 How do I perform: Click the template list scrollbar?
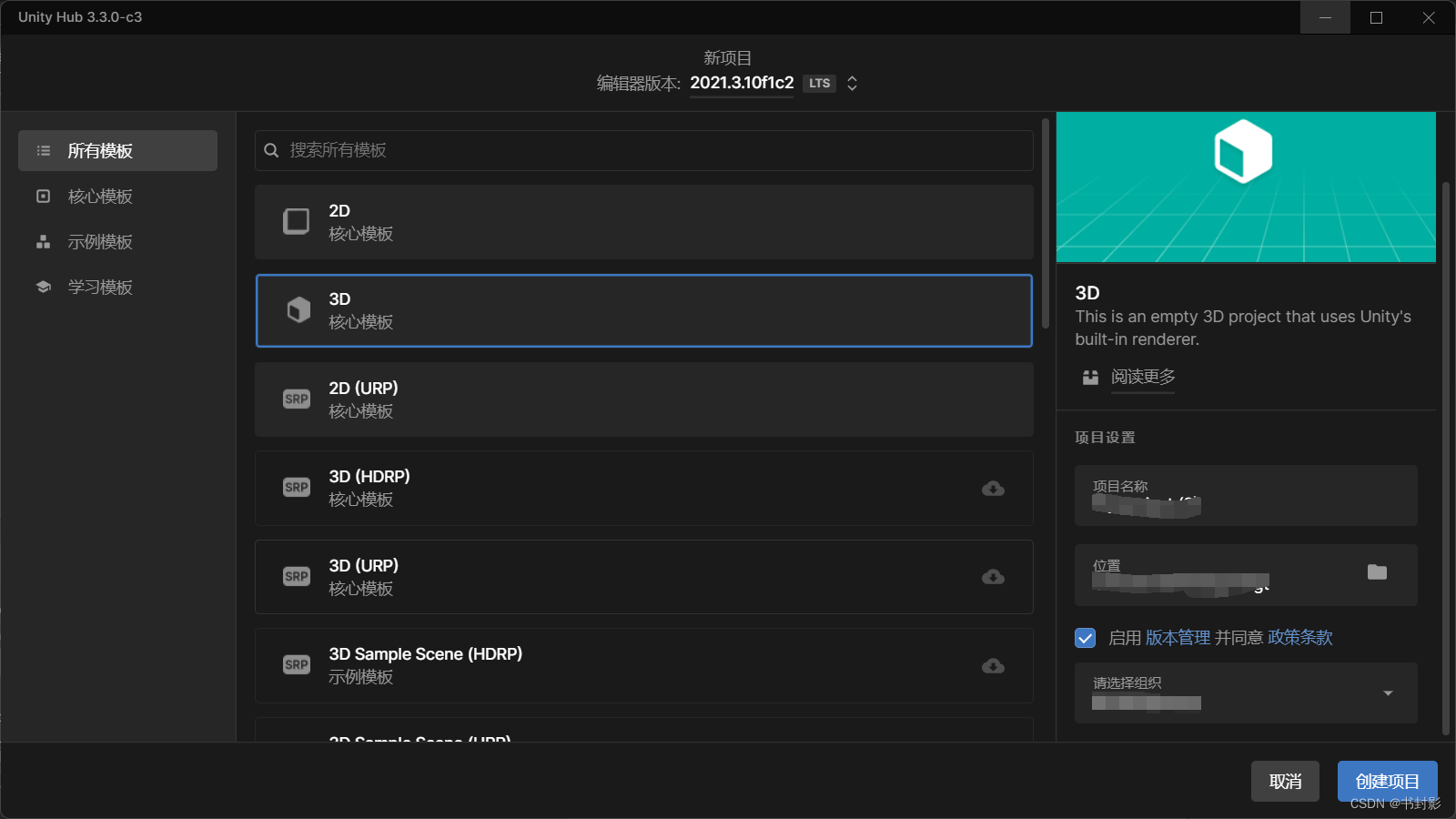click(x=1046, y=223)
